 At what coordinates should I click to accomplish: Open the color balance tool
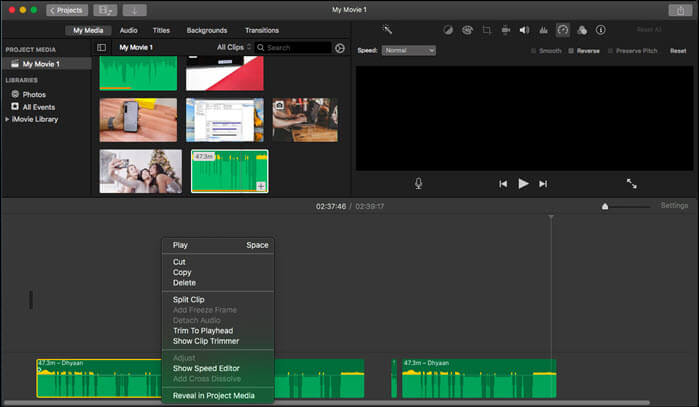[447, 30]
